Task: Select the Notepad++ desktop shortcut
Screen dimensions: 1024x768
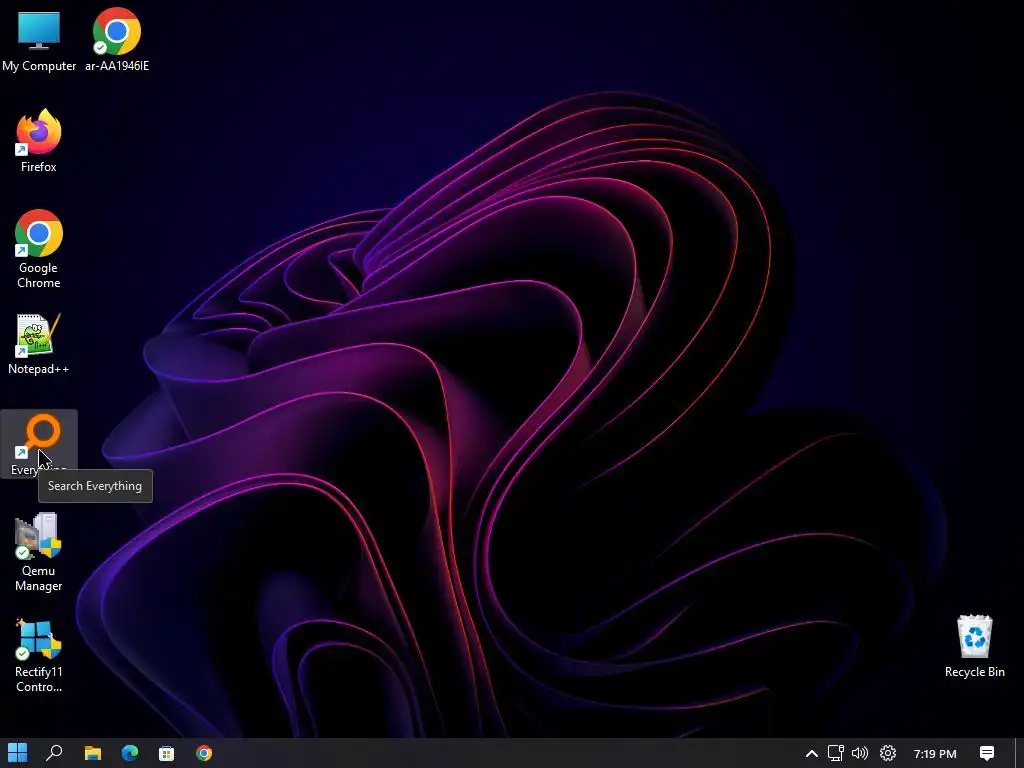Action: (x=39, y=344)
